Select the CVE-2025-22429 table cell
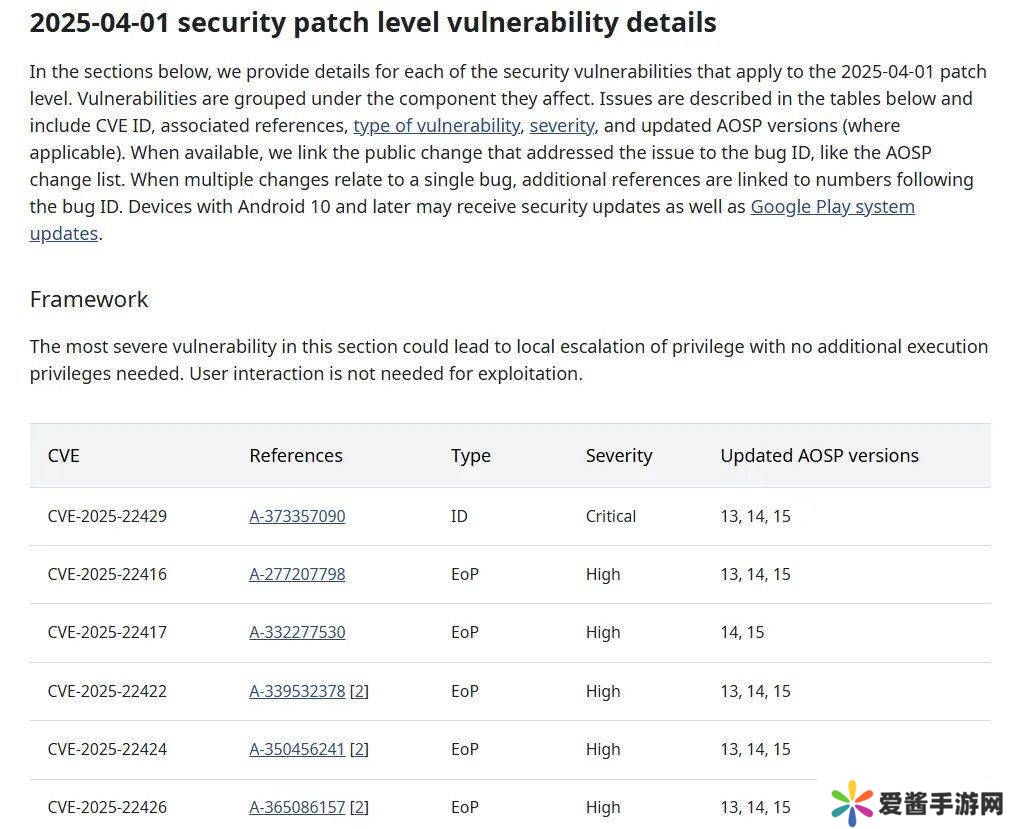This screenshot has width=1017, height=829. (x=107, y=517)
